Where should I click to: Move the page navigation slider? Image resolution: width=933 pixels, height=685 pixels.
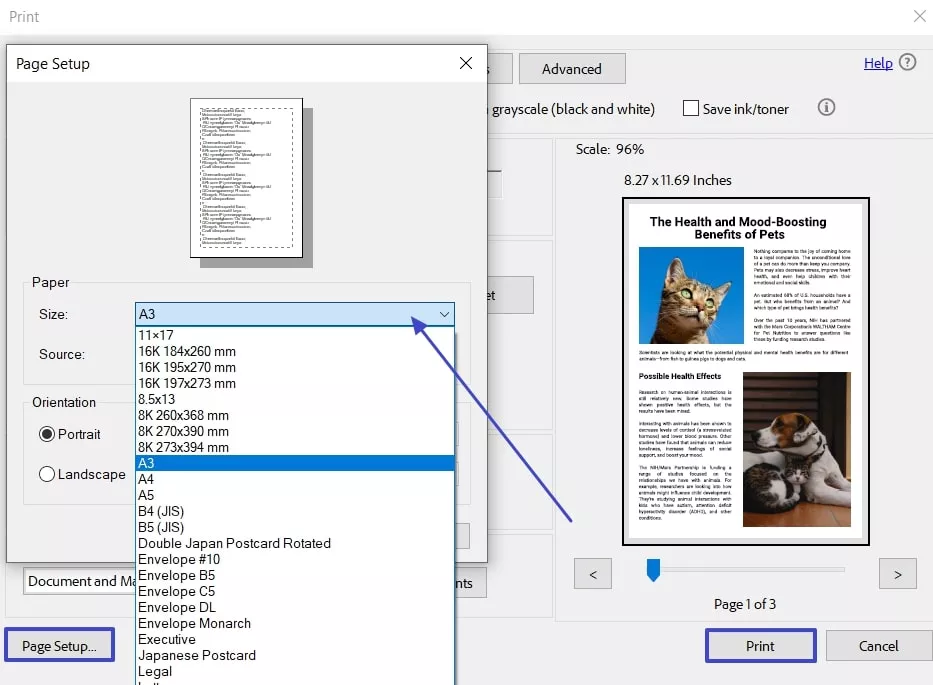pos(654,570)
